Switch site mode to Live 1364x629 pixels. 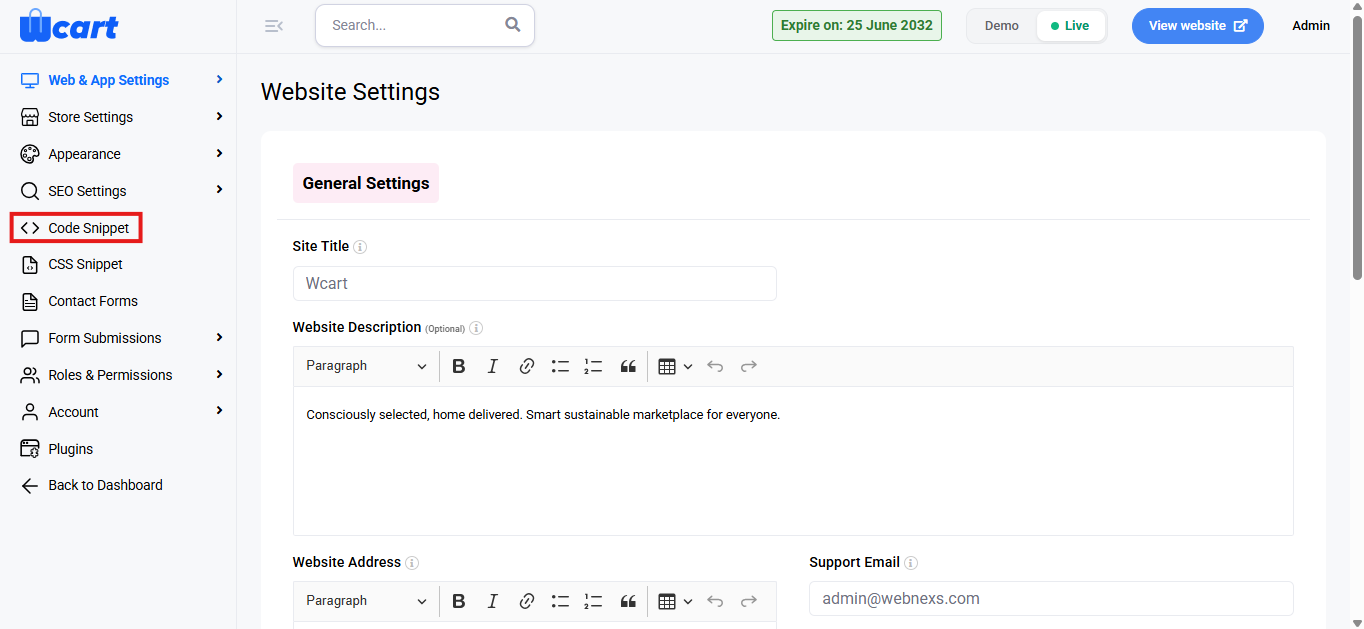1070,26
